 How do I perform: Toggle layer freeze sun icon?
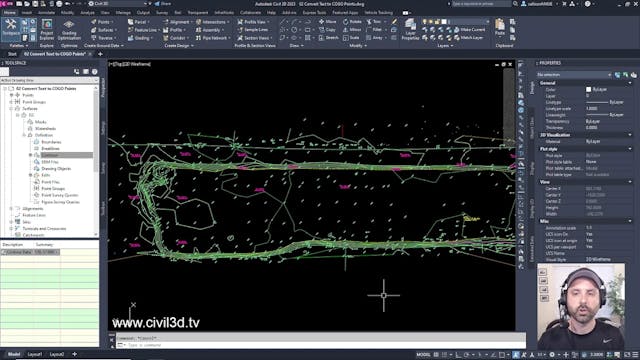coord(431,22)
